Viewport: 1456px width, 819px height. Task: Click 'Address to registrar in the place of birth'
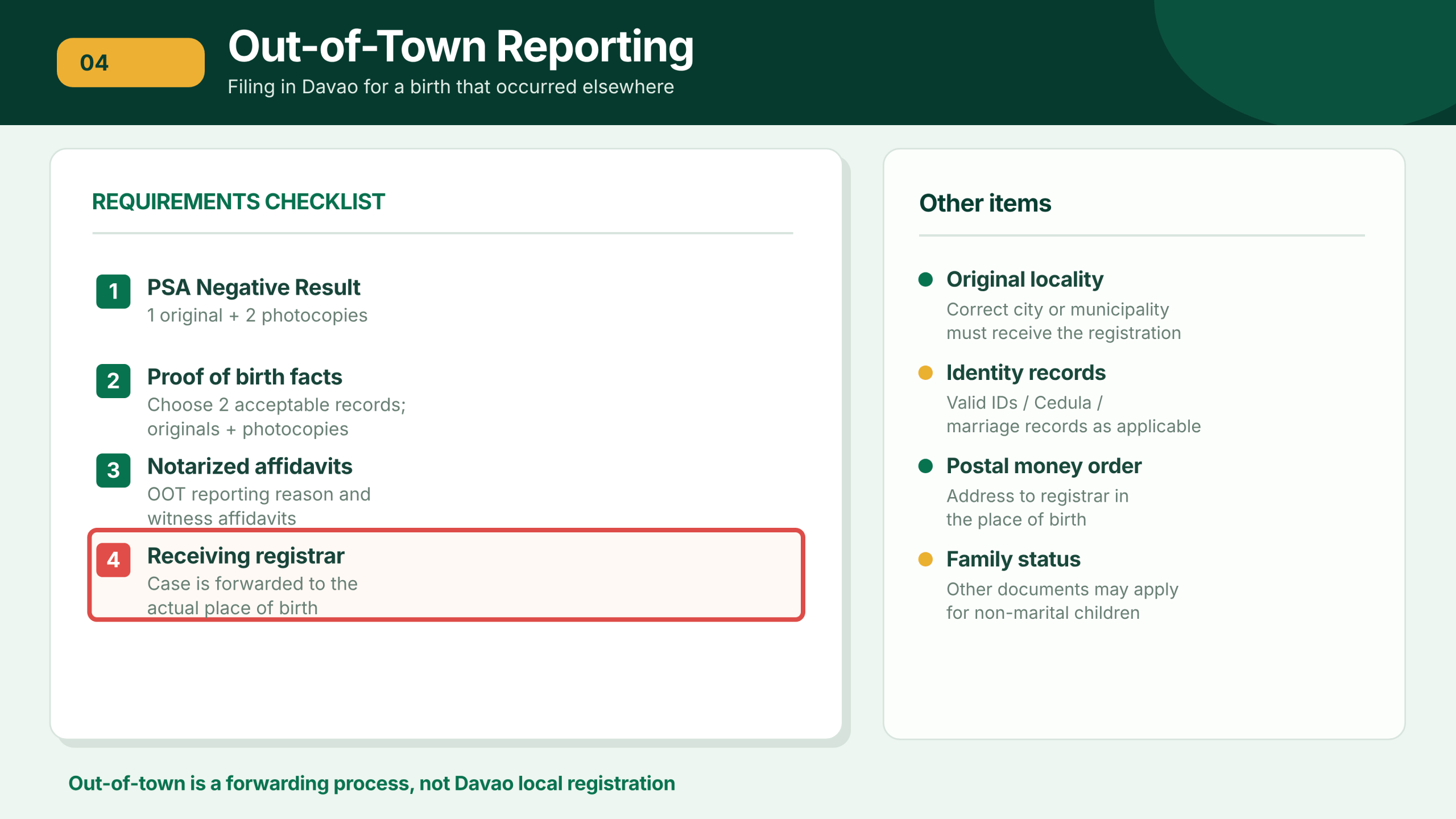pos(1037,507)
